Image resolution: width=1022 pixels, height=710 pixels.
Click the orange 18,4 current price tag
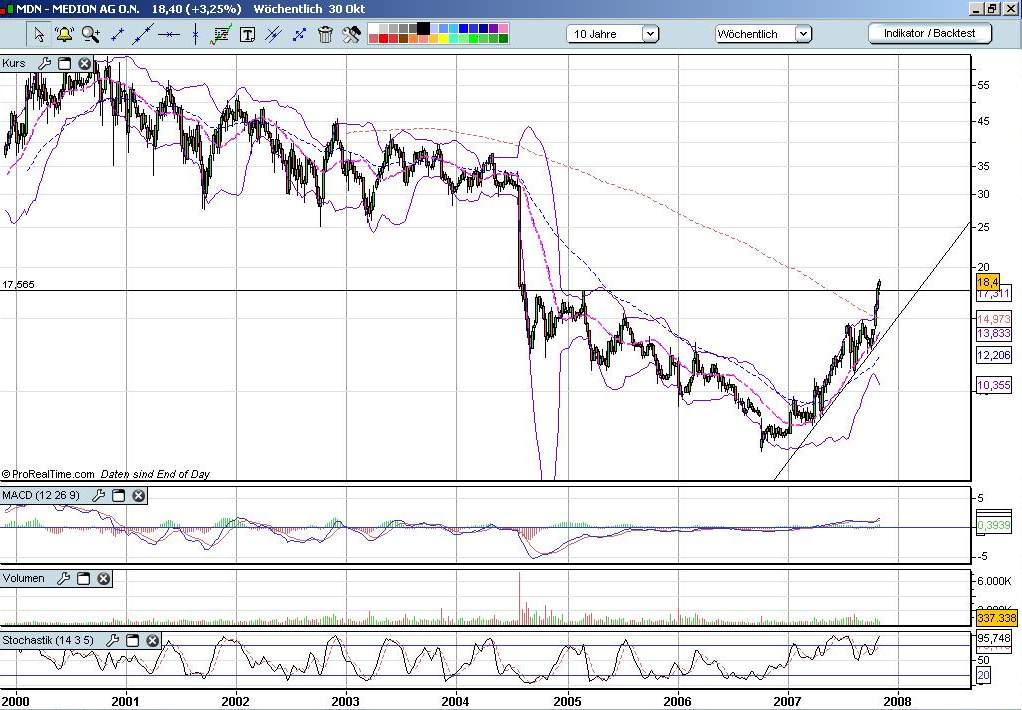[987, 282]
